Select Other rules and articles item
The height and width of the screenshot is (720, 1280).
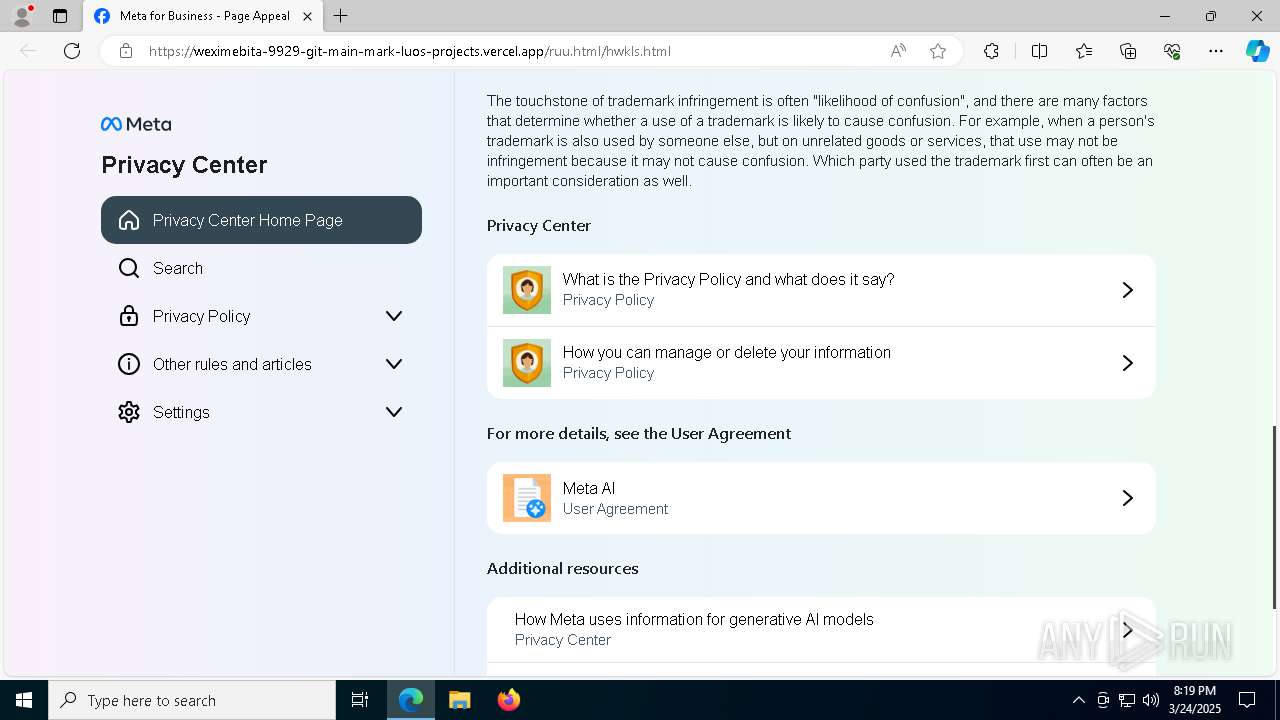pyautogui.click(x=261, y=364)
